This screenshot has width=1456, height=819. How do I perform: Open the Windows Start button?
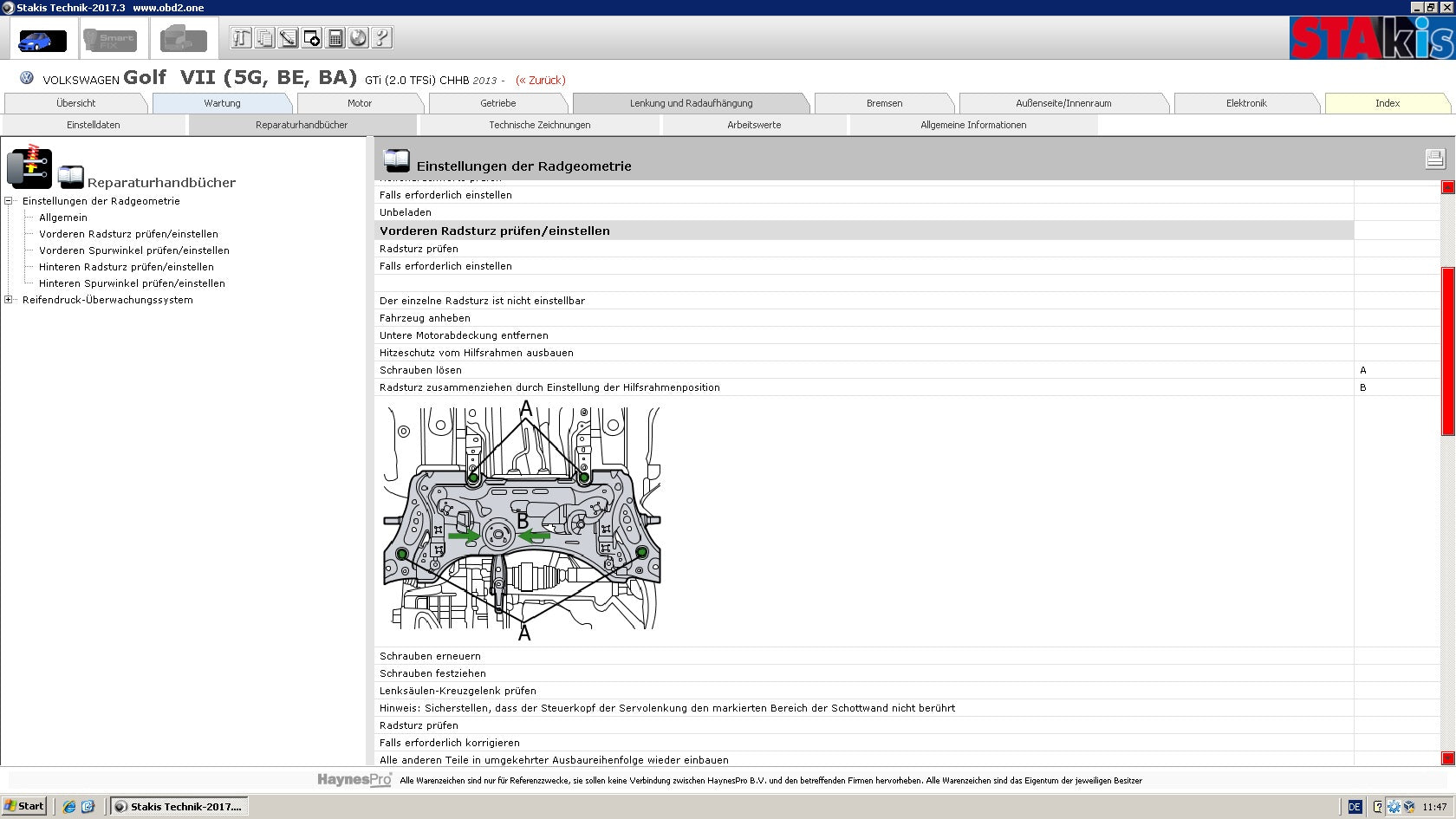pos(24,806)
